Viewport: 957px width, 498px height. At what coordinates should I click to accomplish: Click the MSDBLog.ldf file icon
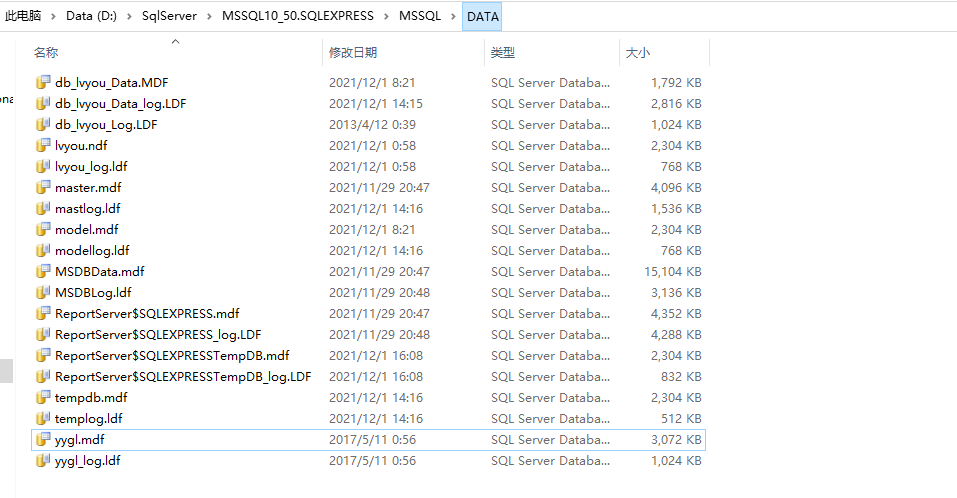pyautogui.click(x=43, y=292)
